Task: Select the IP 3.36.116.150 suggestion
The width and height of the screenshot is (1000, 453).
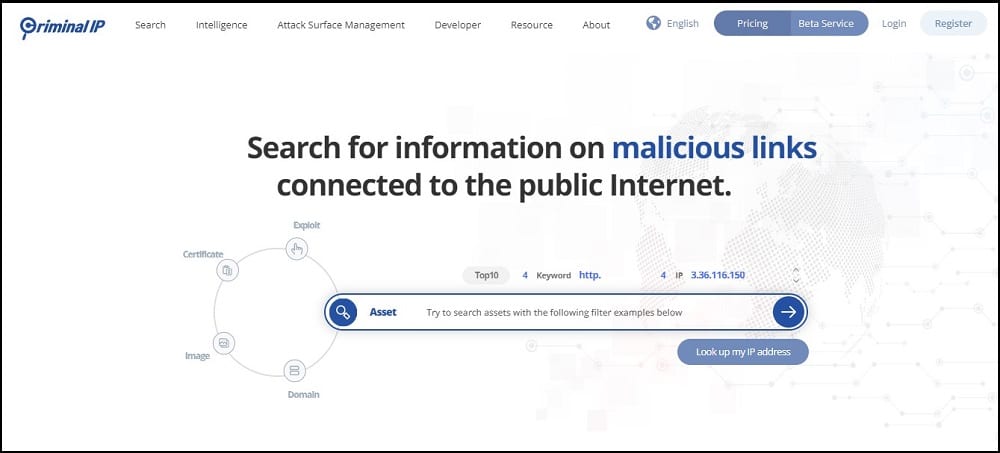Action: pos(718,275)
